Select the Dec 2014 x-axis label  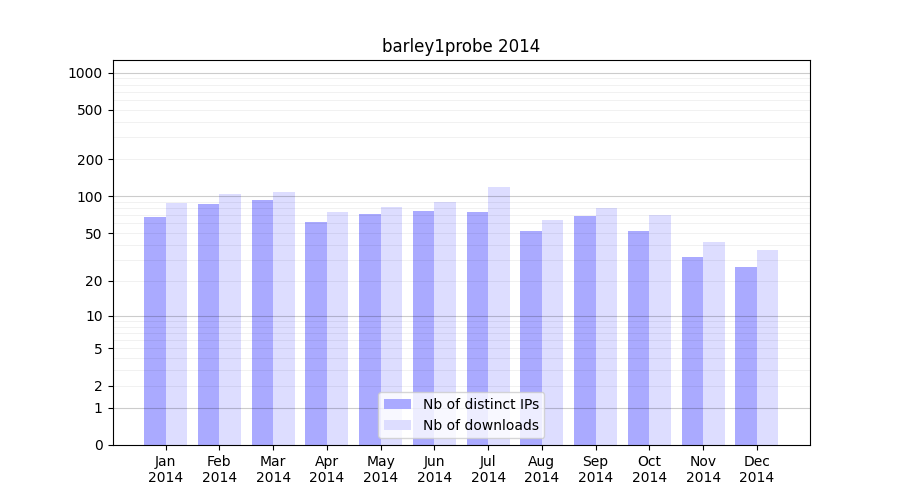point(757,469)
